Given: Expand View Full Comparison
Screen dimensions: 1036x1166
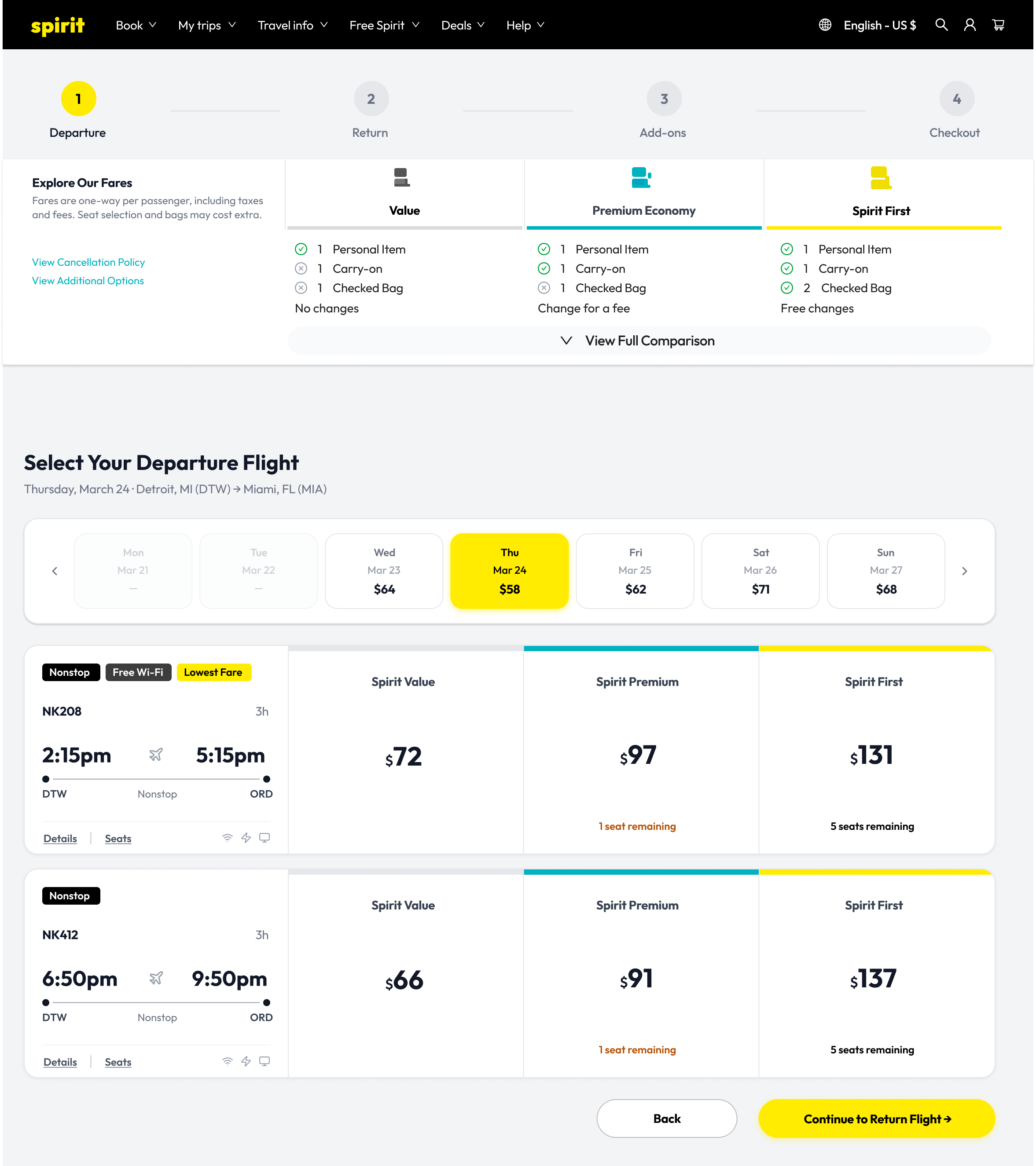Looking at the screenshot, I should pyautogui.click(x=639, y=341).
